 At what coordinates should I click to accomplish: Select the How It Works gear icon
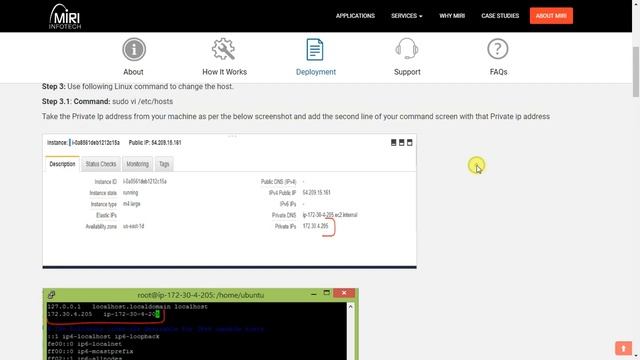coord(223,49)
